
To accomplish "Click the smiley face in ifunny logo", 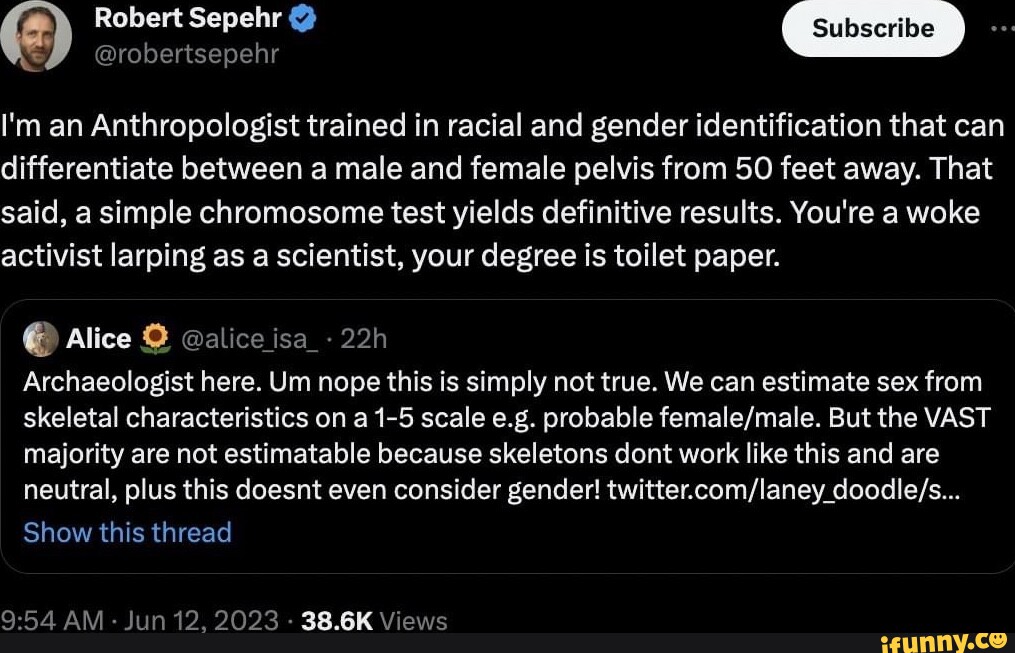I will pyautogui.click(x=995, y=638).
